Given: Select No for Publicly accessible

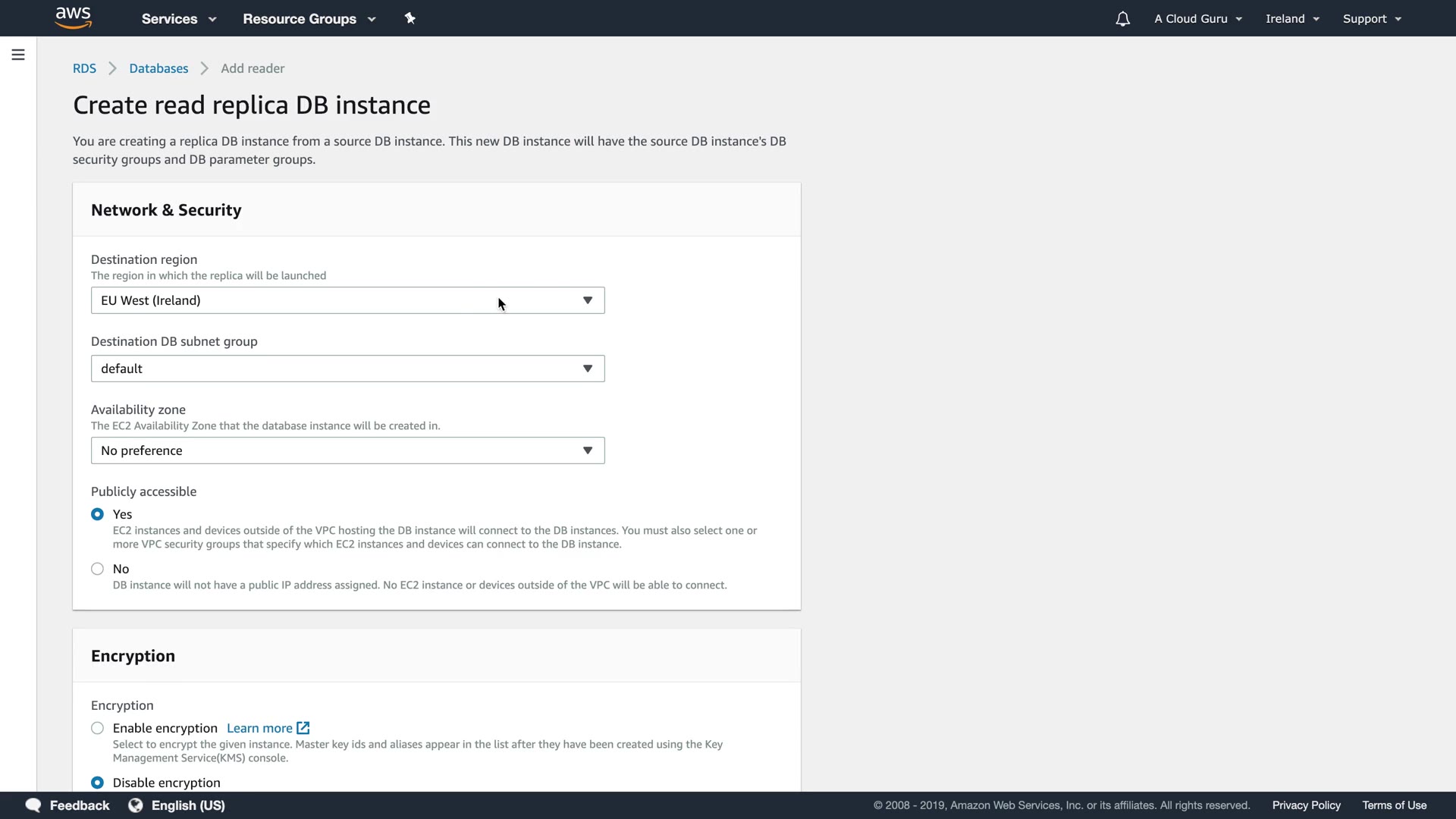Looking at the screenshot, I should (x=97, y=569).
